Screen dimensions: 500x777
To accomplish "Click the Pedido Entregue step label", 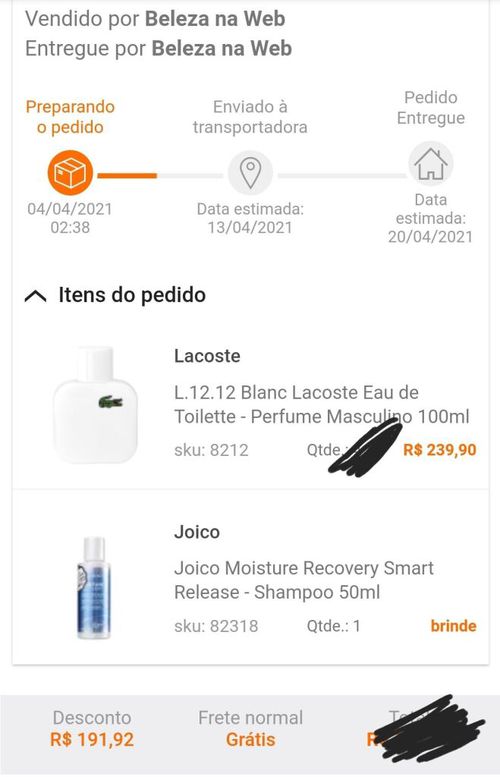I will pyautogui.click(x=431, y=108).
